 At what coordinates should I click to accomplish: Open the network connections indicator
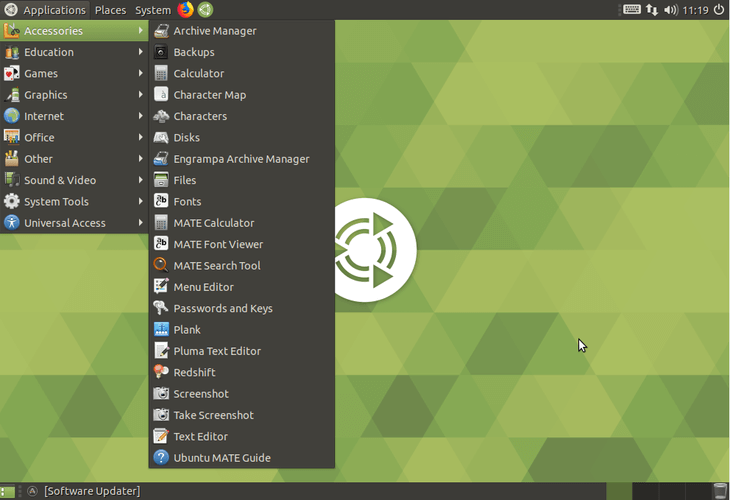[x=652, y=10]
